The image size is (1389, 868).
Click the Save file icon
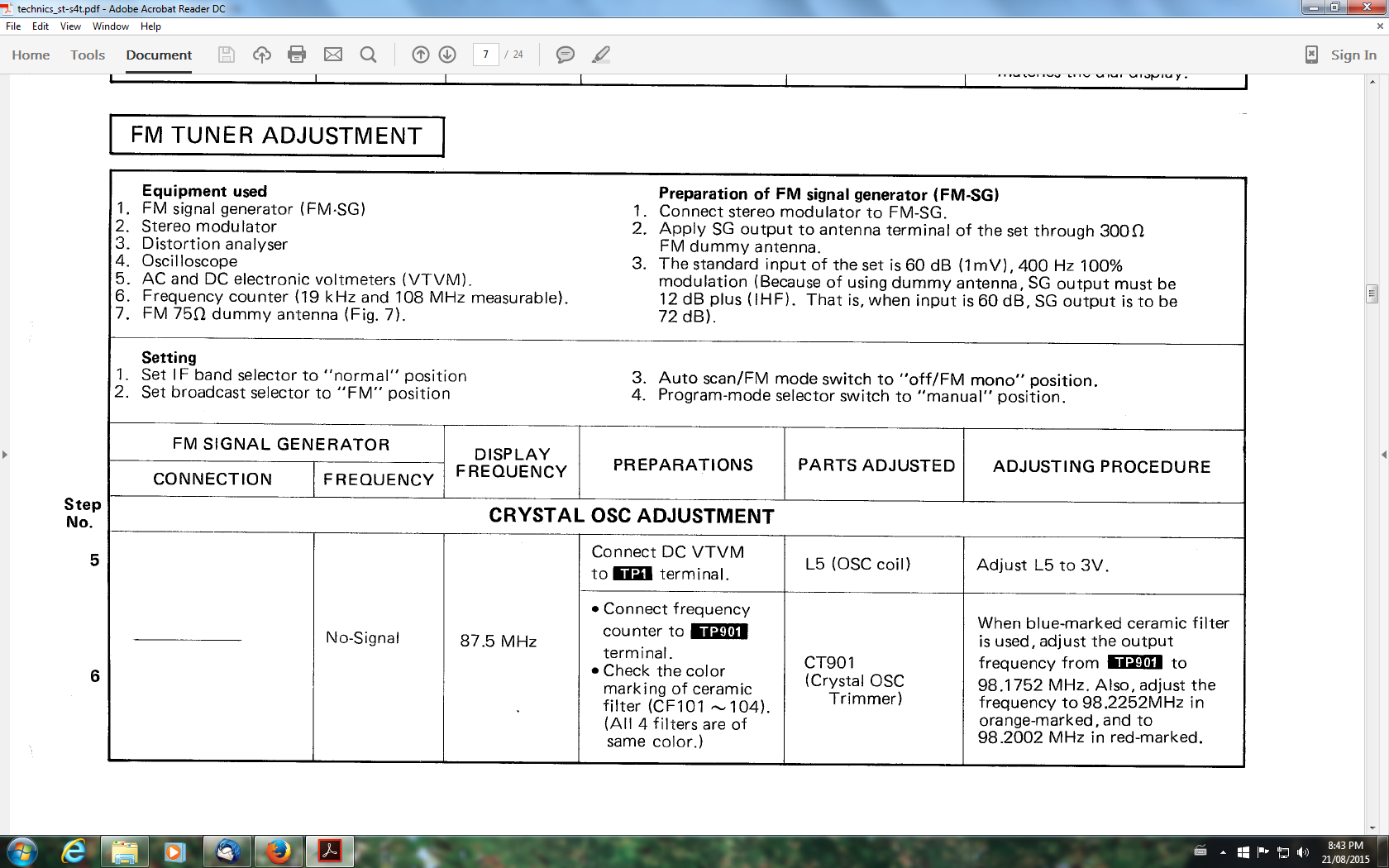click(227, 55)
